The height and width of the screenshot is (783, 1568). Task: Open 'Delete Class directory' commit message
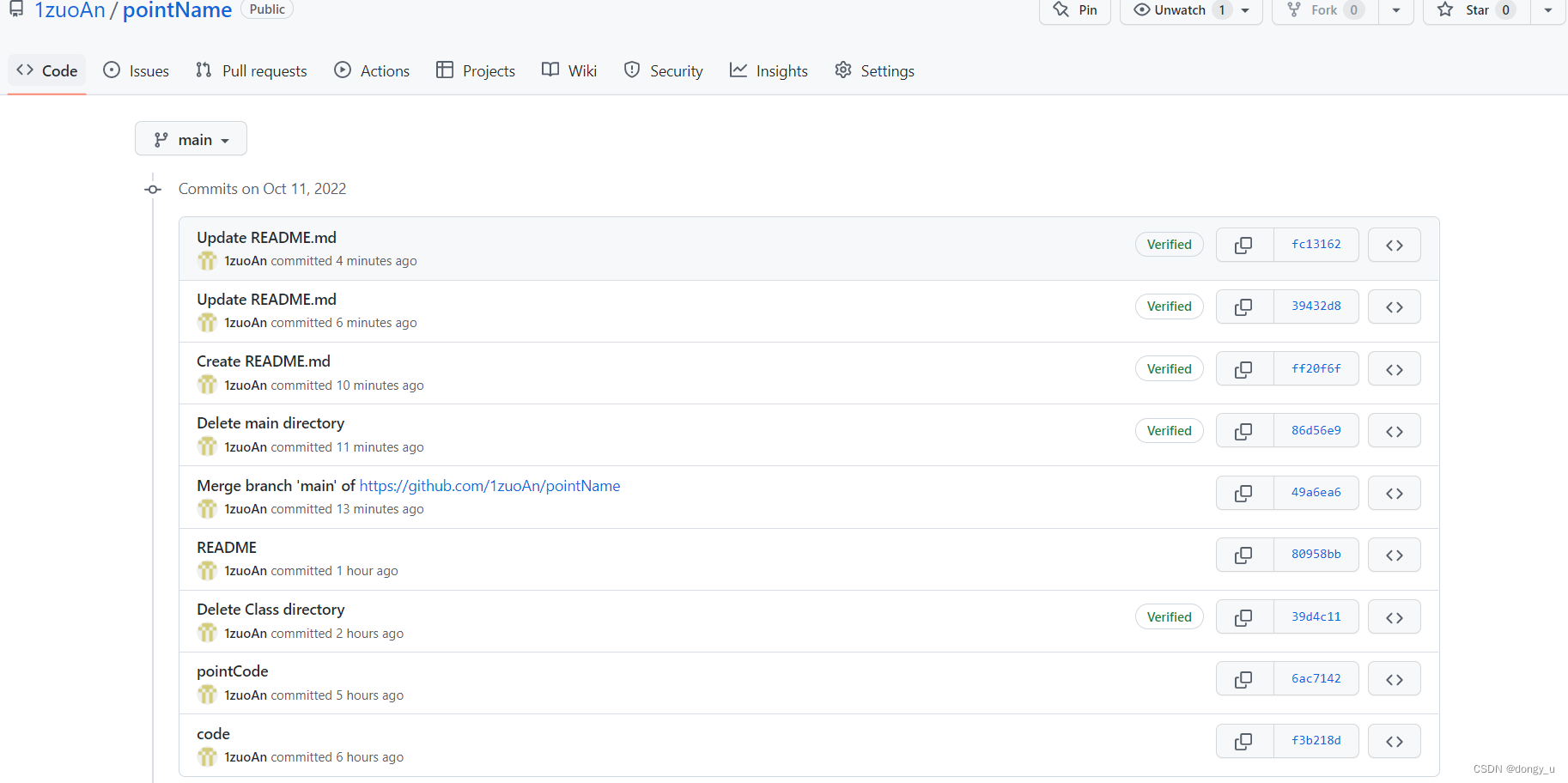pyautogui.click(x=270, y=610)
